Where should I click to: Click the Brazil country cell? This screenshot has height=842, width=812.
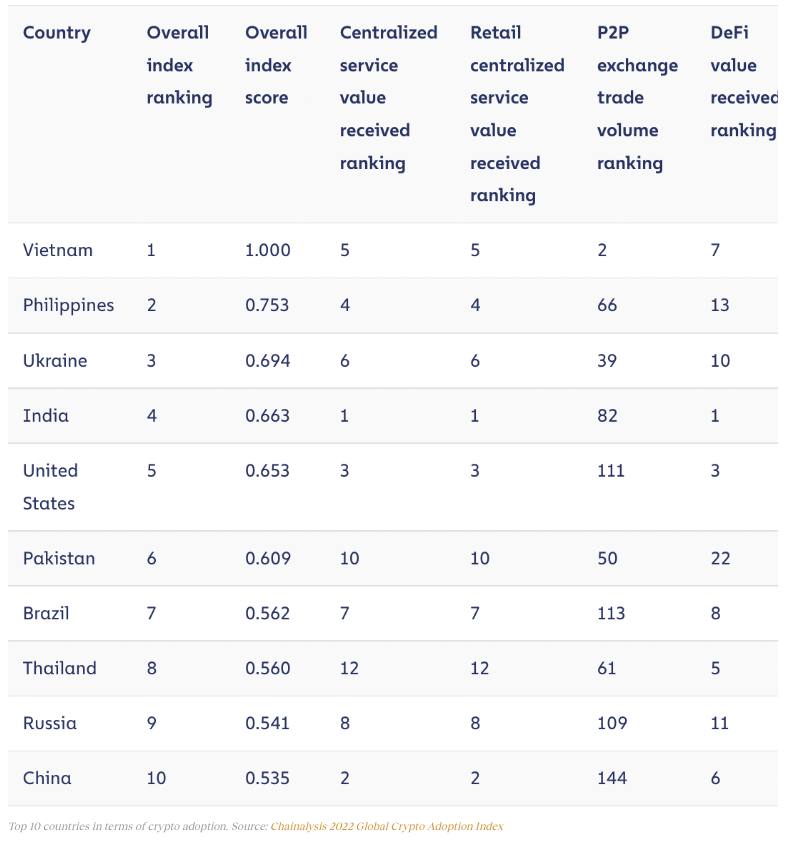point(46,613)
